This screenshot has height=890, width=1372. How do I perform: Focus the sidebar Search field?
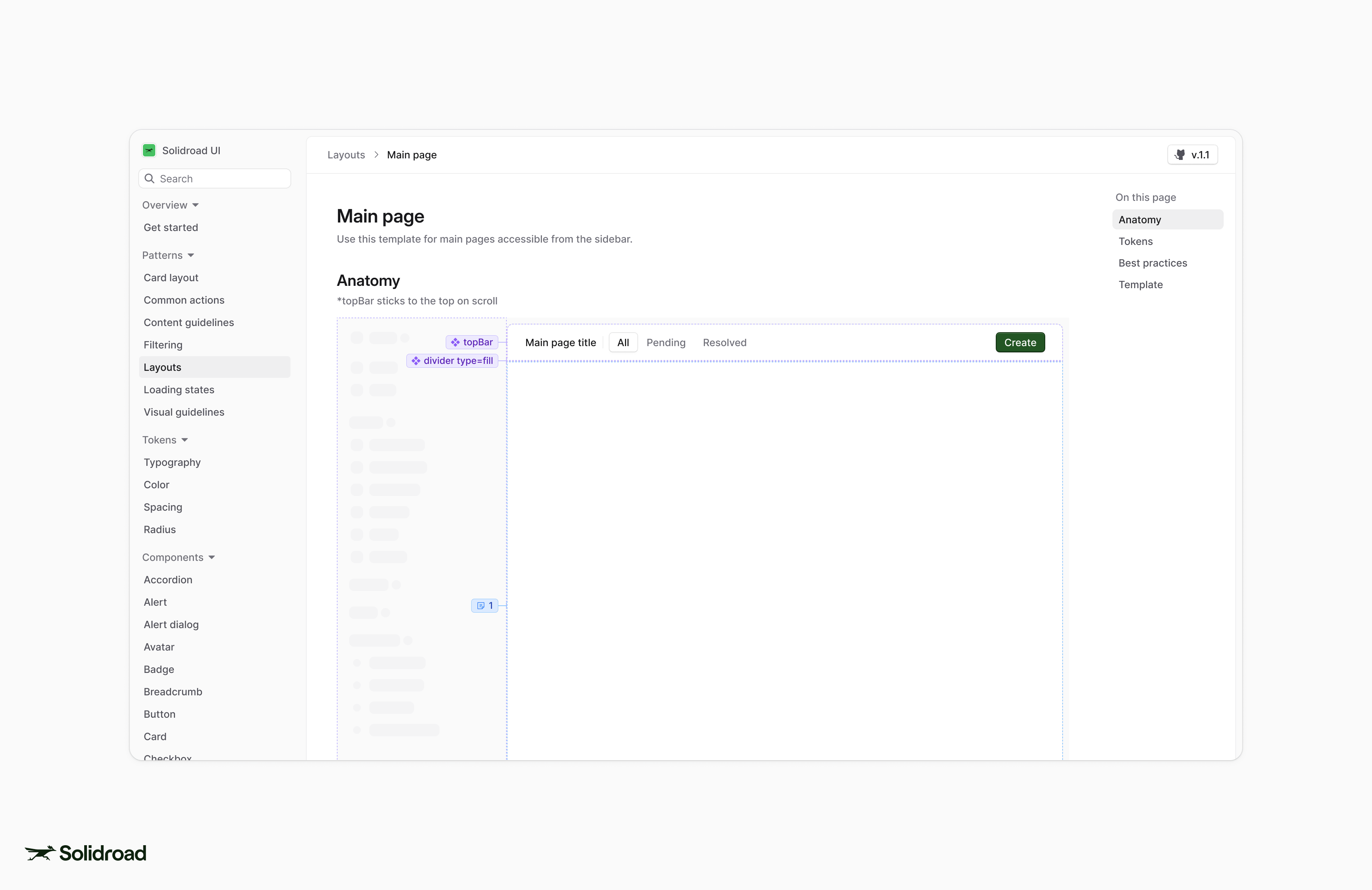point(222,179)
